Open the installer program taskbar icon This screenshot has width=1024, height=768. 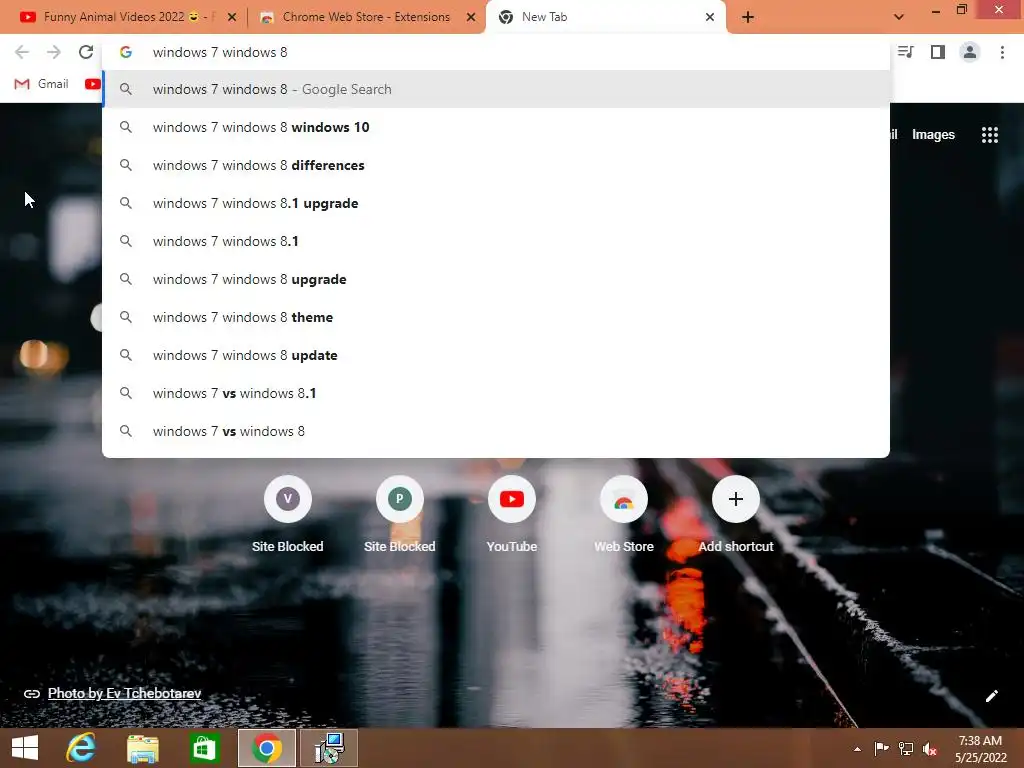(329, 748)
